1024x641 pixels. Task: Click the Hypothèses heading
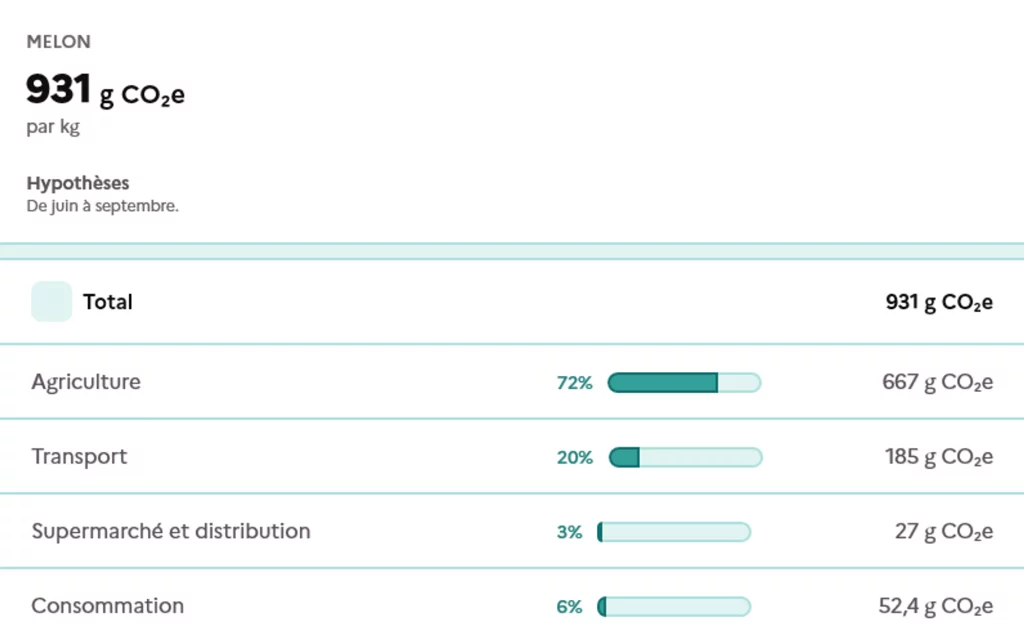77,184
